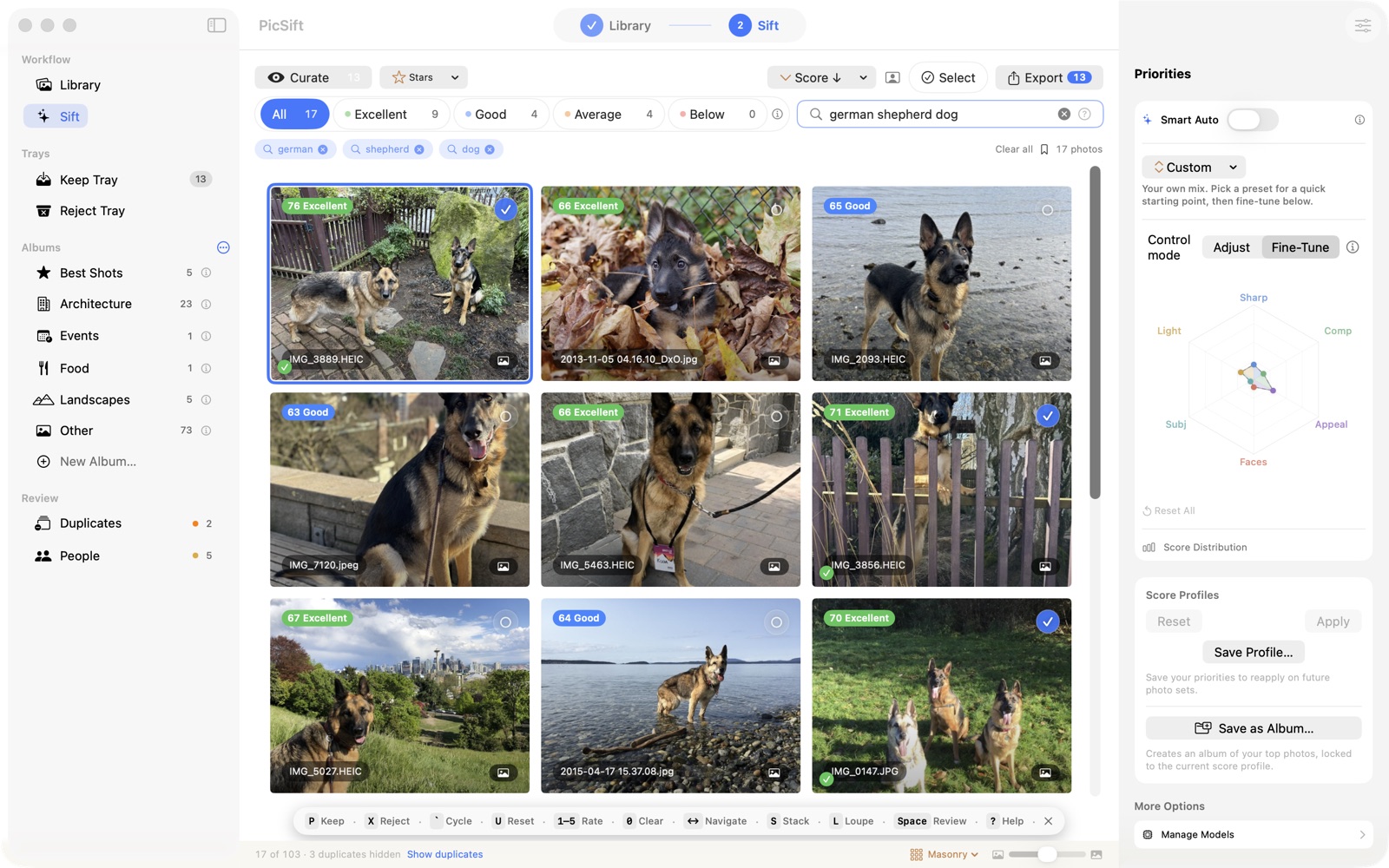Filter by the Excellent tab

coord(392,114)
